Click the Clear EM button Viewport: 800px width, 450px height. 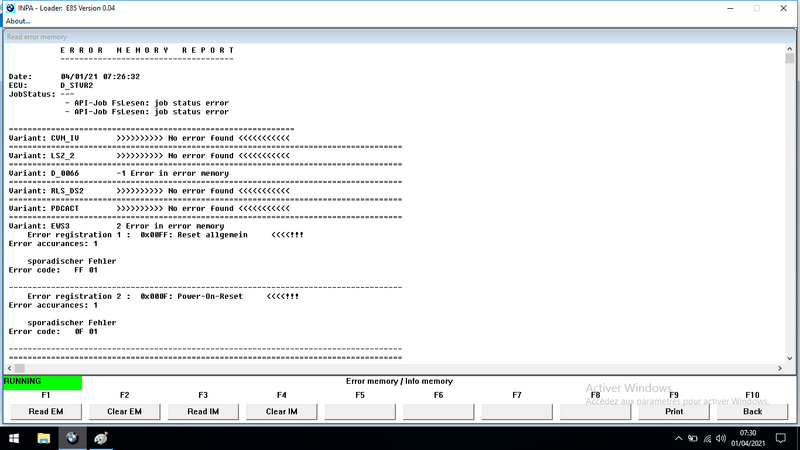[124, 411]
